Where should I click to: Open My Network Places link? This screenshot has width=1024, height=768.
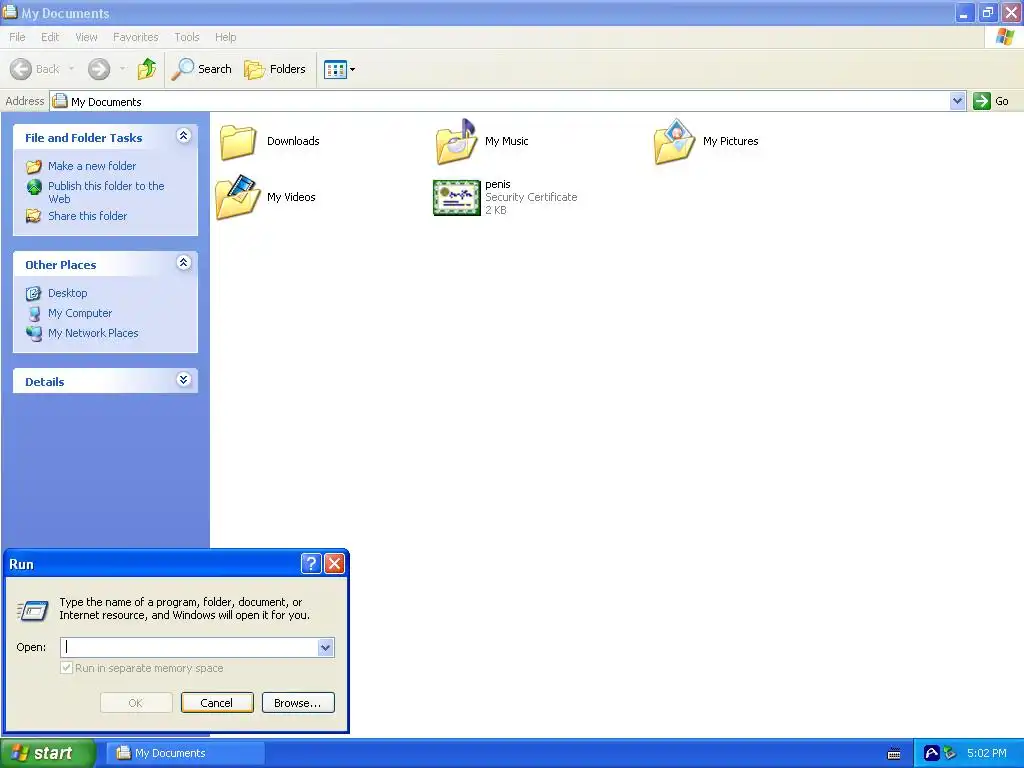pyautogui.click(x=93, y=333)
